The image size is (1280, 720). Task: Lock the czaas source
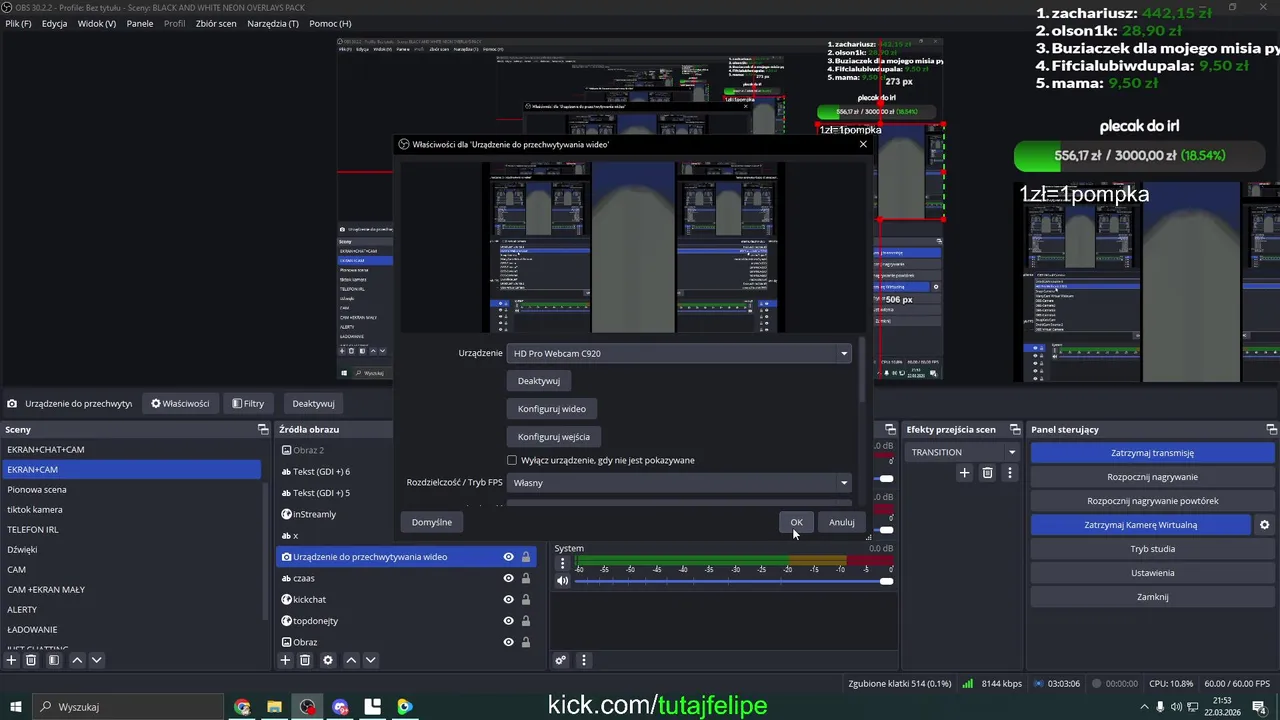pyautogui.click(x=525, y=578)
